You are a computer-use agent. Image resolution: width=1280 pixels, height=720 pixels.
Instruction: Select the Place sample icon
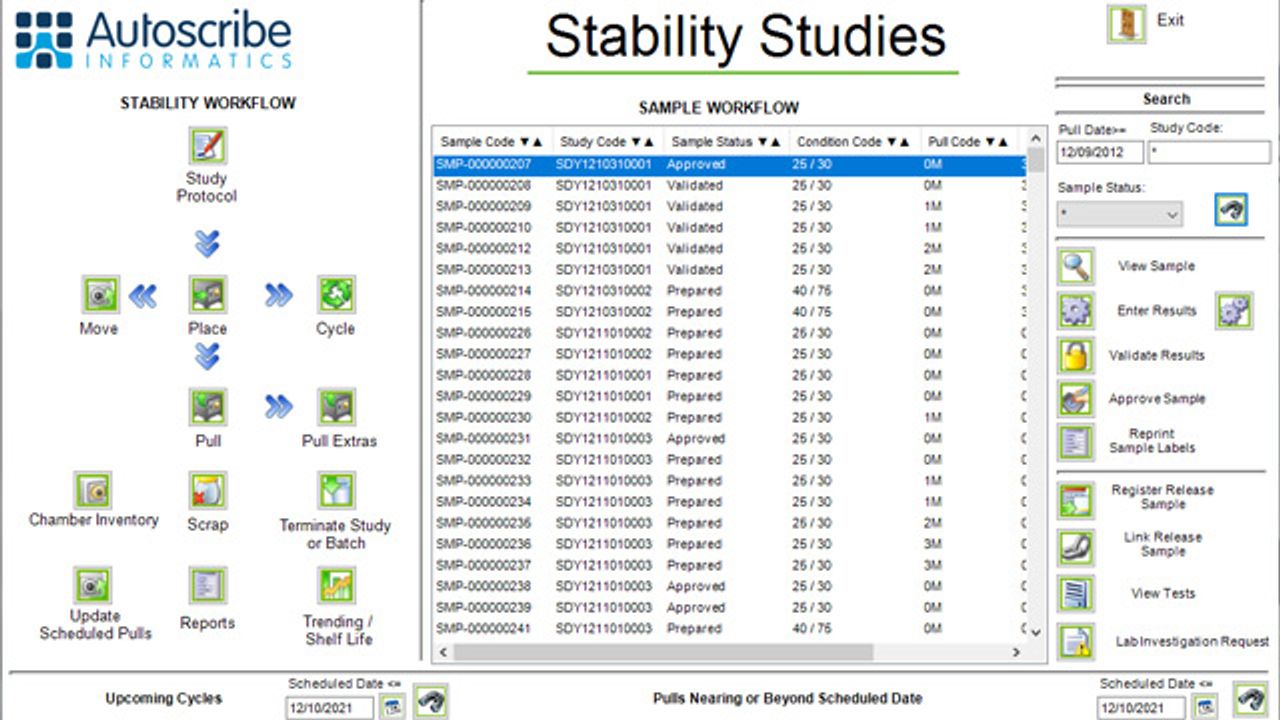[208, 295]
